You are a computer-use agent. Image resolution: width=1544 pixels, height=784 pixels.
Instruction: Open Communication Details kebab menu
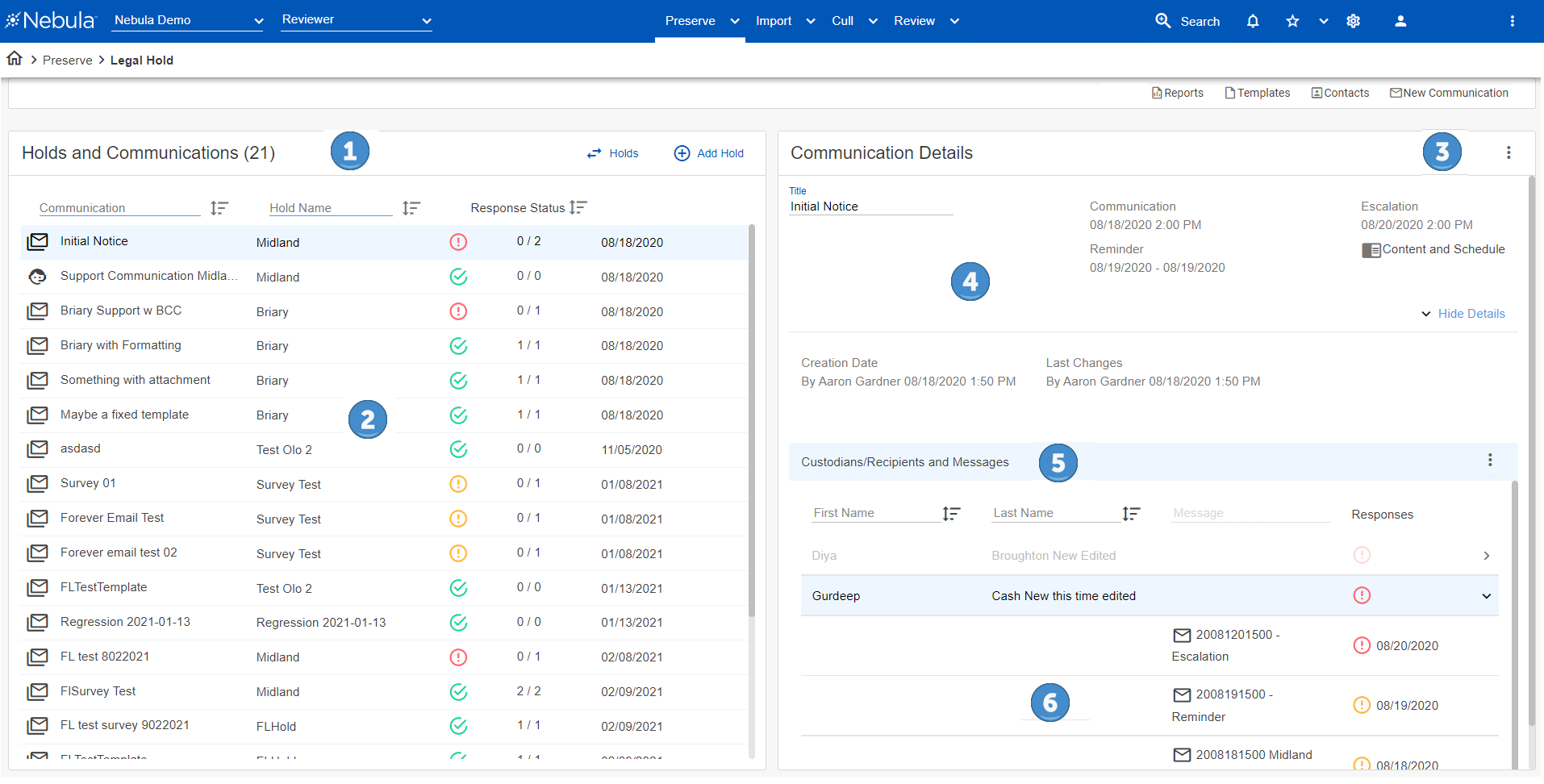pyautogui.click(x=1508, y=152)
